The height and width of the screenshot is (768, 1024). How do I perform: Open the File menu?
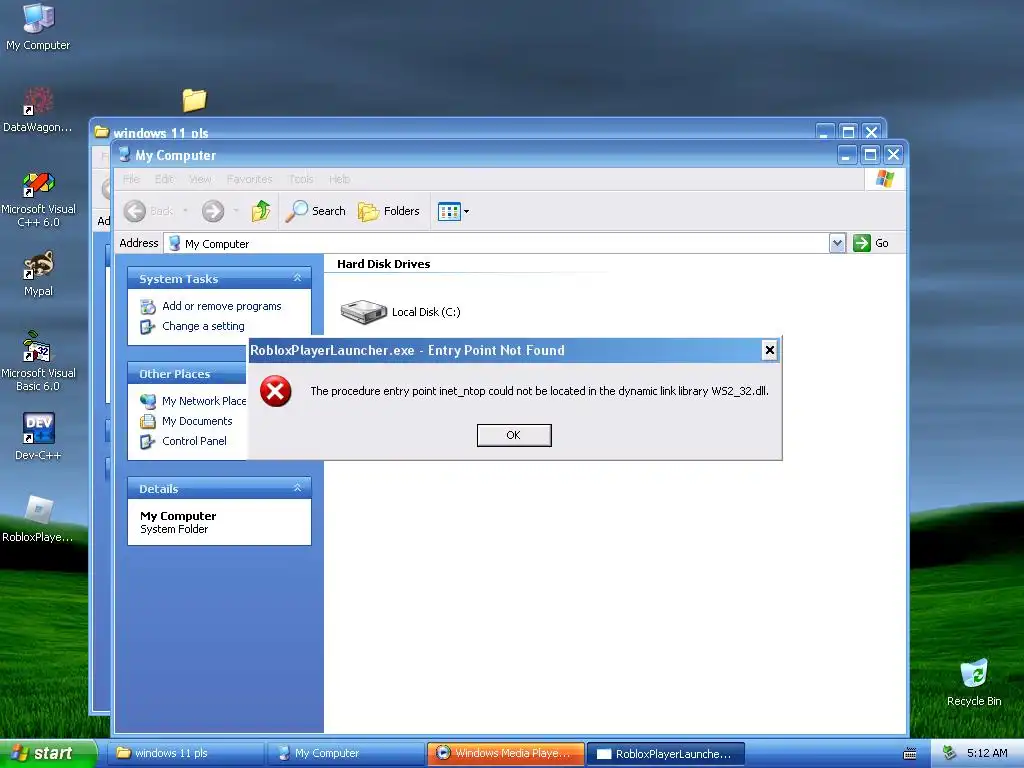131,179
